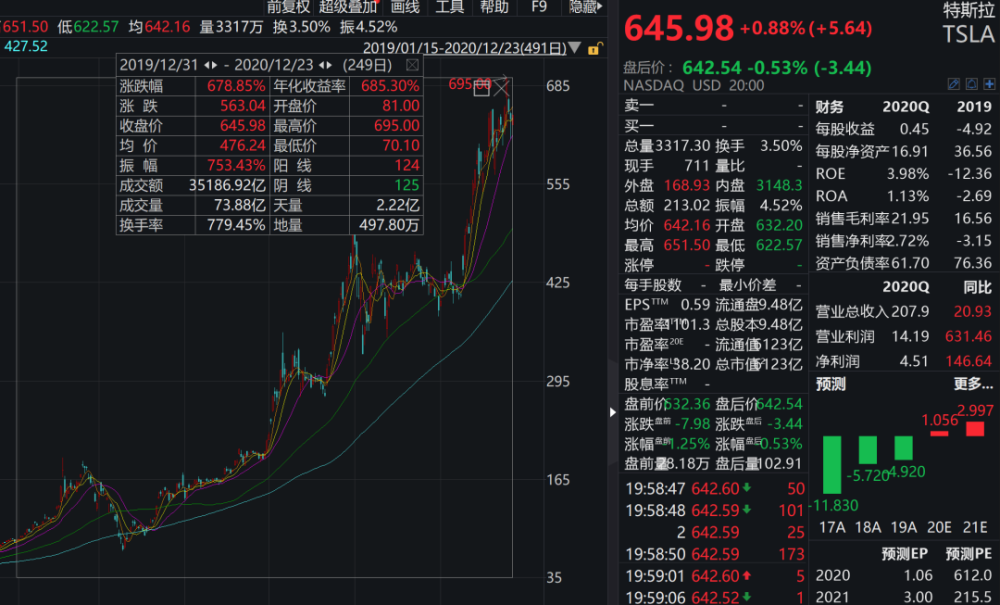Click 2021 forecast row with PE 215.5

click(x=903, y=597)
